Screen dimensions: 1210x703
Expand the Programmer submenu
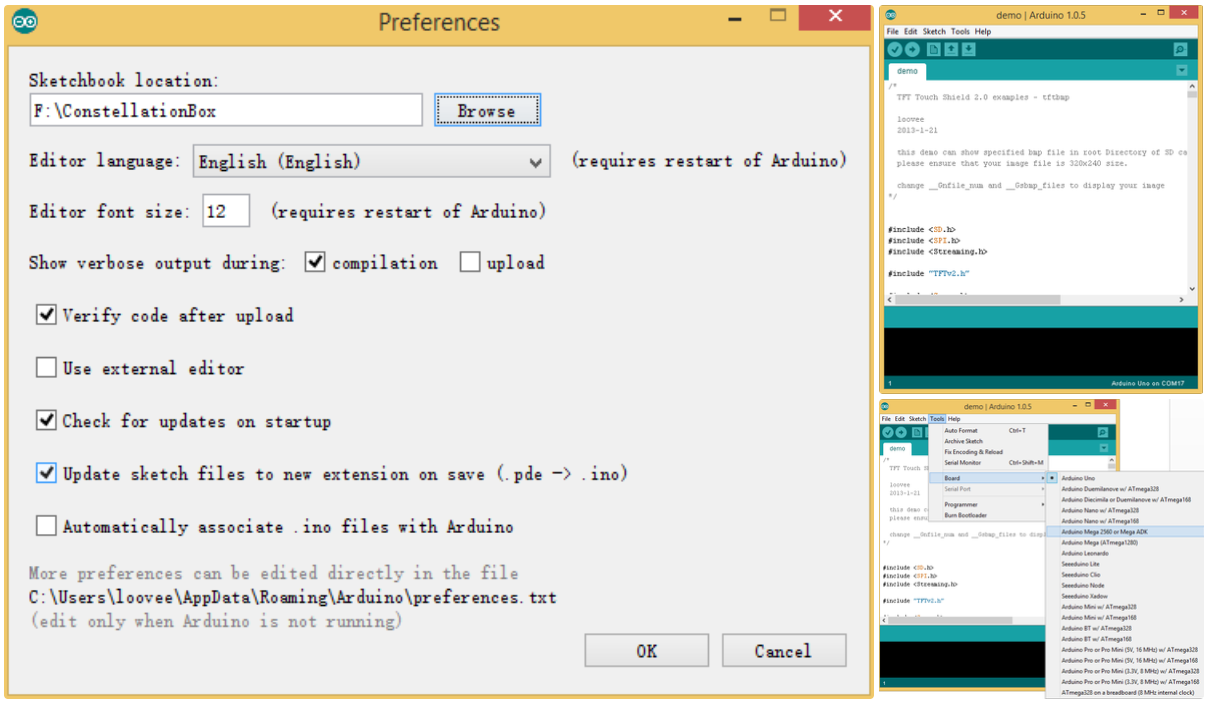(x=988, y=504)
